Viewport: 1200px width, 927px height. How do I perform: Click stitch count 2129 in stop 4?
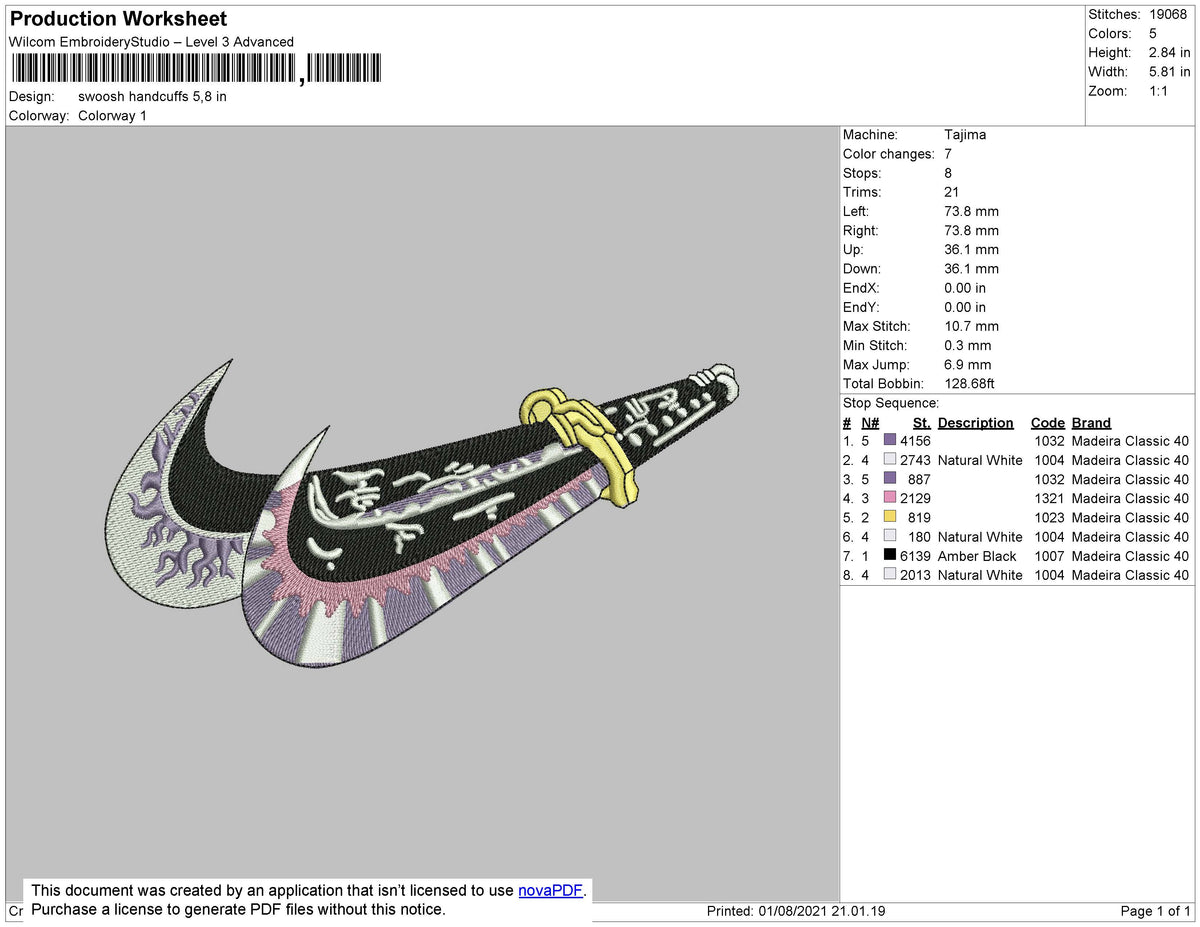915,498
